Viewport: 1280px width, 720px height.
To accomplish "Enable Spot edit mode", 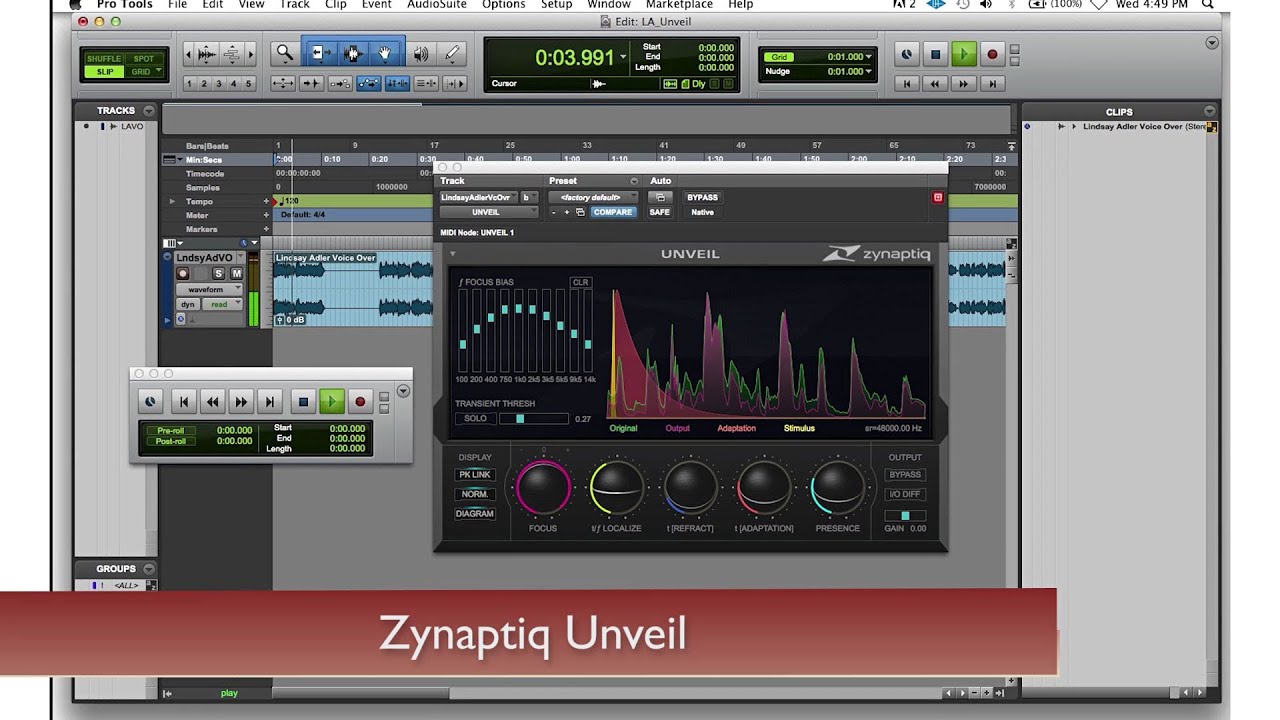I will coord(142,59).
